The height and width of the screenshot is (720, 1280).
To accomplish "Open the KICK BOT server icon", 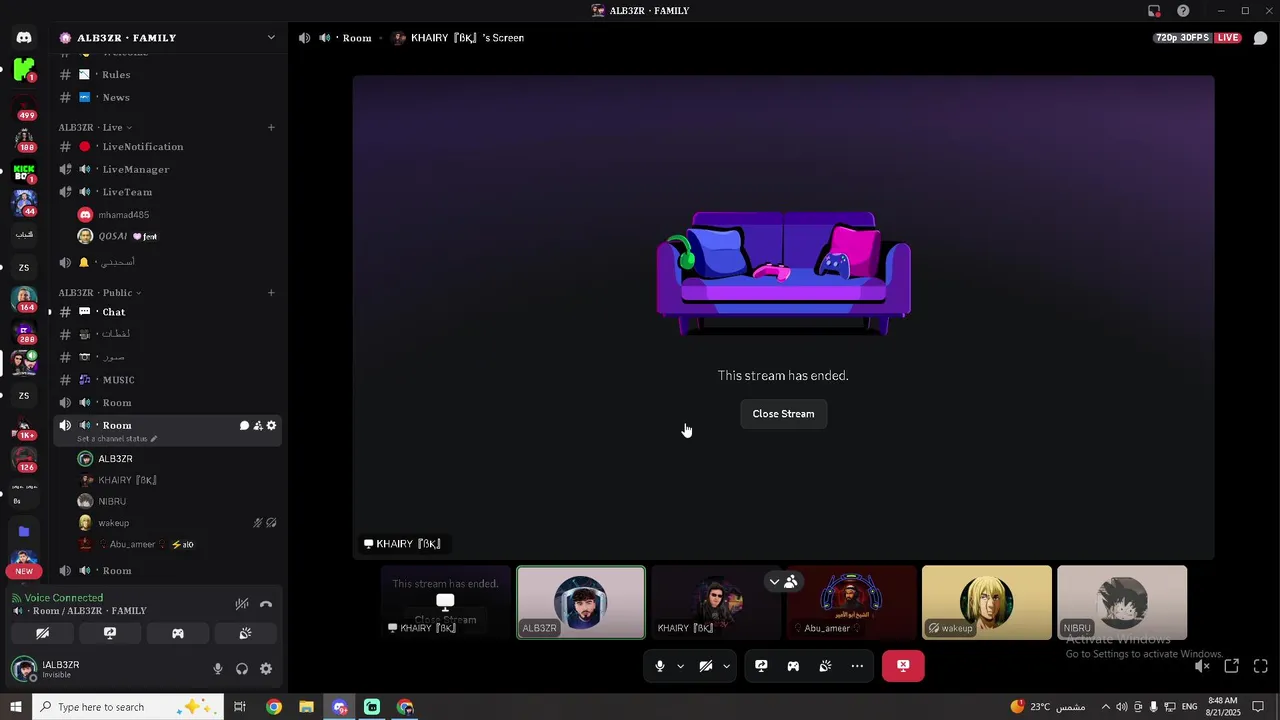I will pyautogui.click(x=24, y=171).
